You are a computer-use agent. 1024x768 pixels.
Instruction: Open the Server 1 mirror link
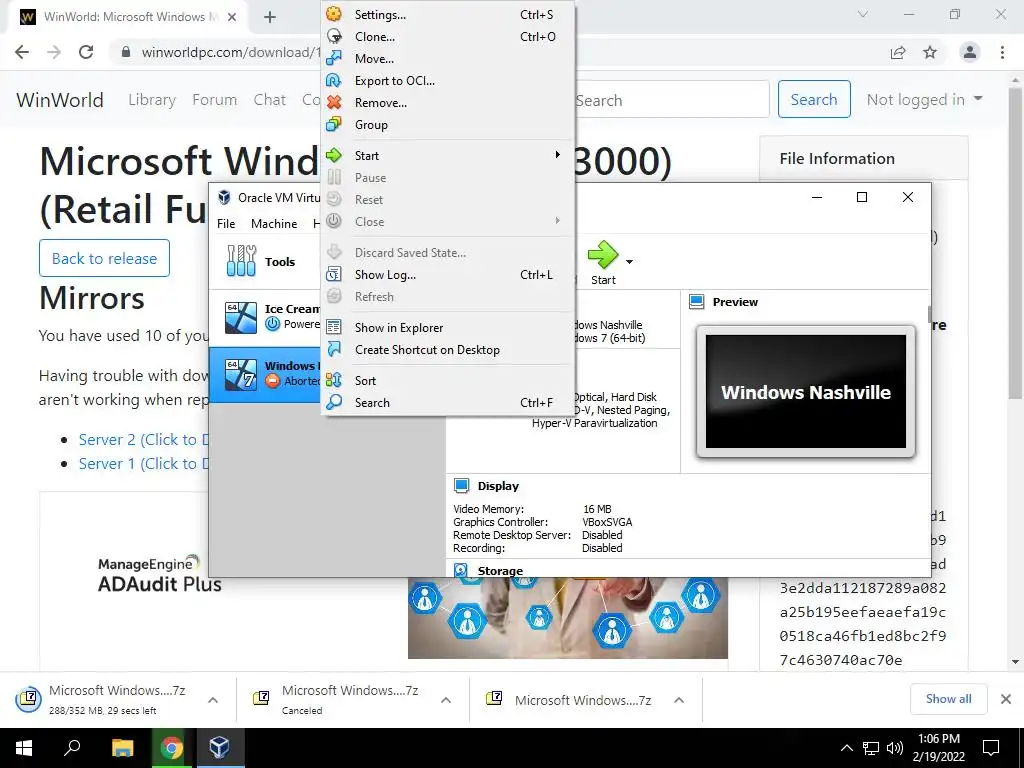pyautogui.click(x=144, y=464)
